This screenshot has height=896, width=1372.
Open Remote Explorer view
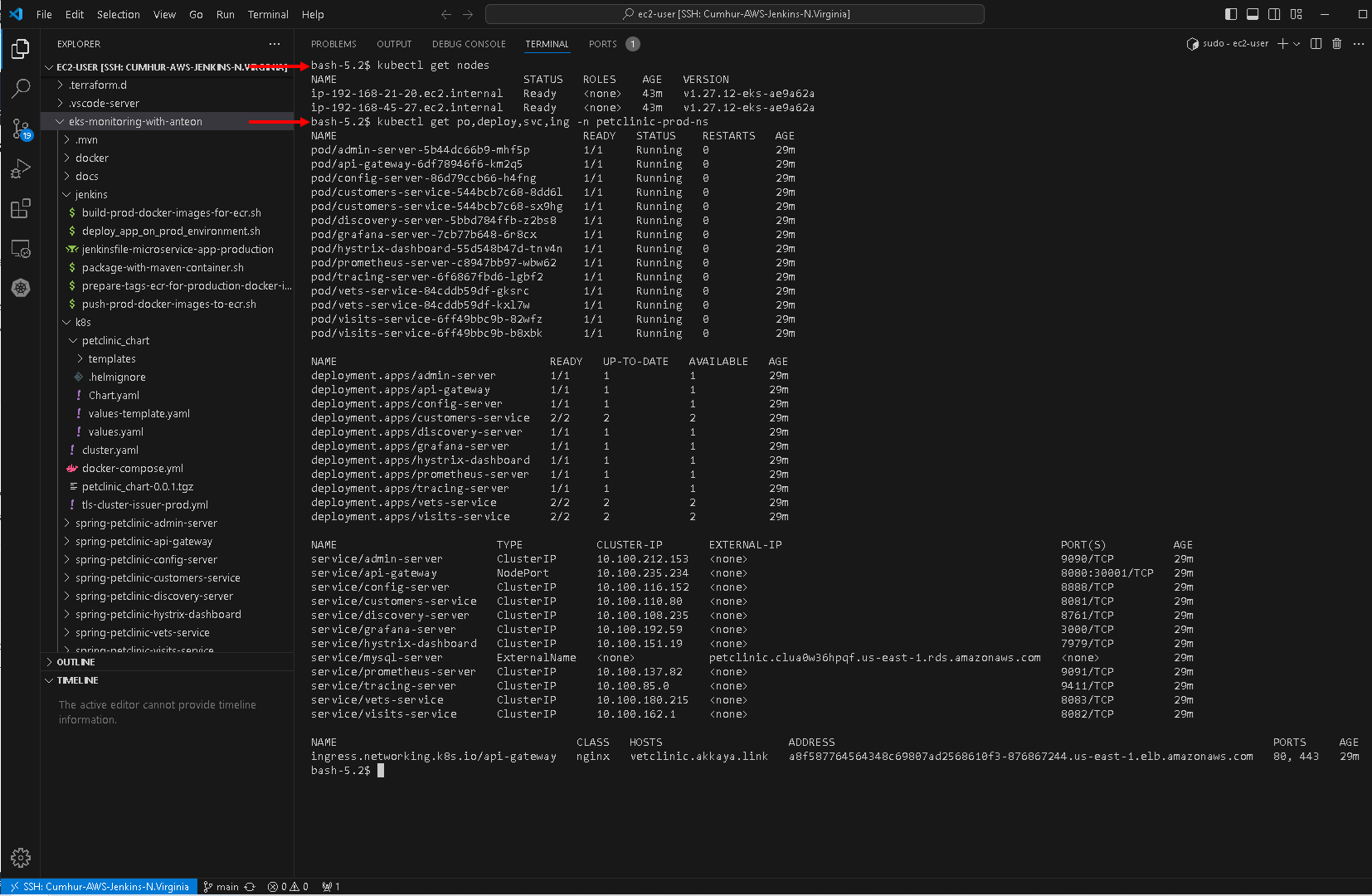pos(21,248)
